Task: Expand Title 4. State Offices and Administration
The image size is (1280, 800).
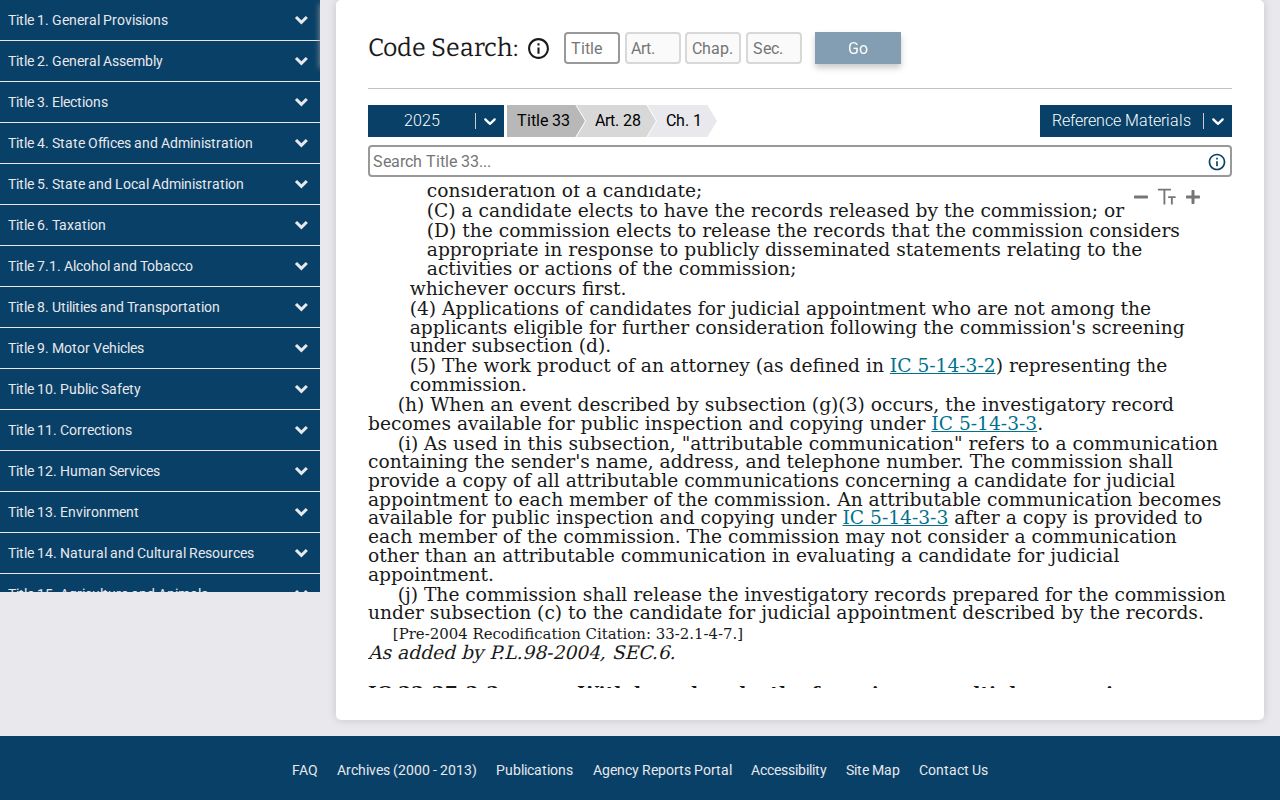Action: coord(160,143)
